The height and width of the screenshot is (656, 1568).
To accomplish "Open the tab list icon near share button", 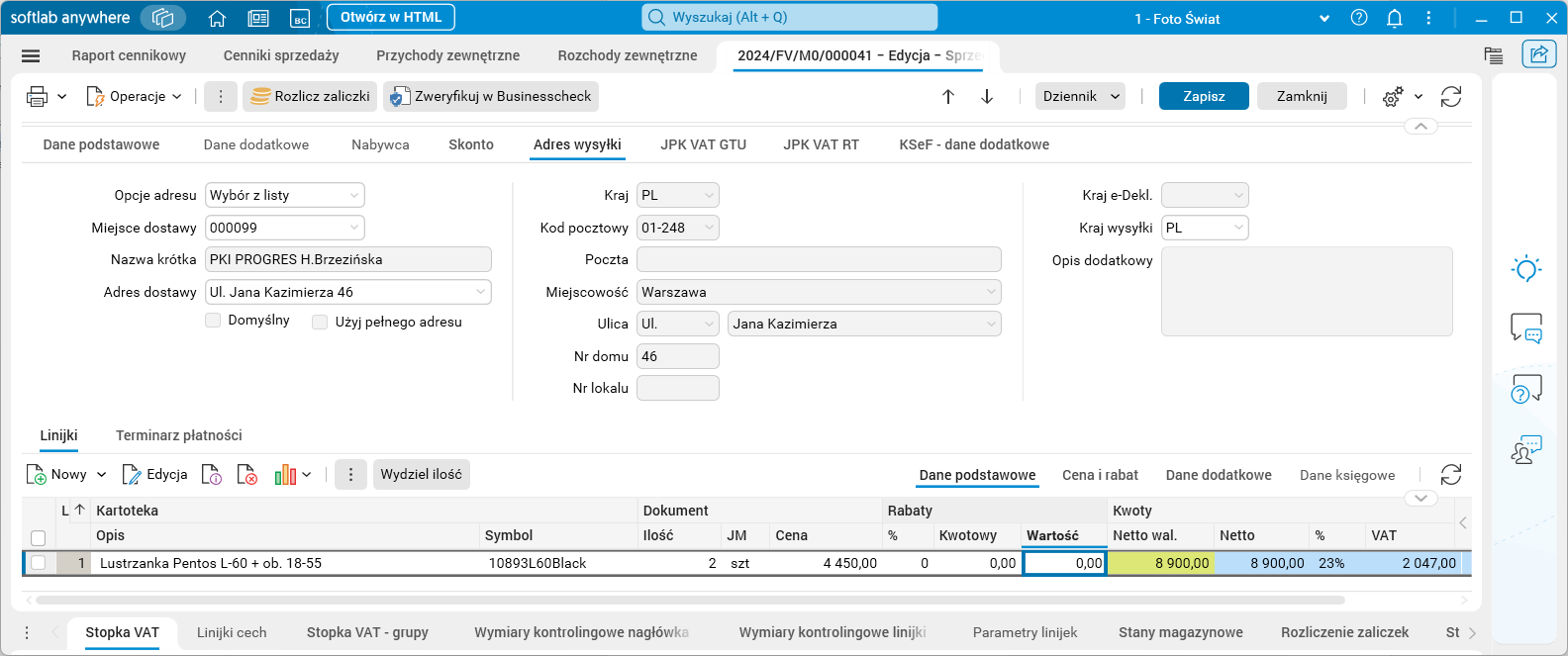I will tap(1494, 55).
